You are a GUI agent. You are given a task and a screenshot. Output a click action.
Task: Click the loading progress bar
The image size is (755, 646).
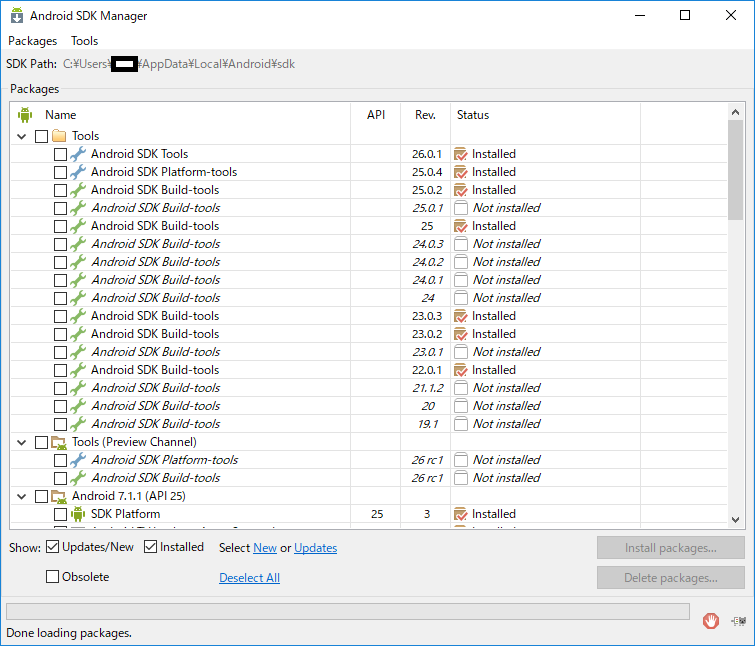tap(348, 611)
